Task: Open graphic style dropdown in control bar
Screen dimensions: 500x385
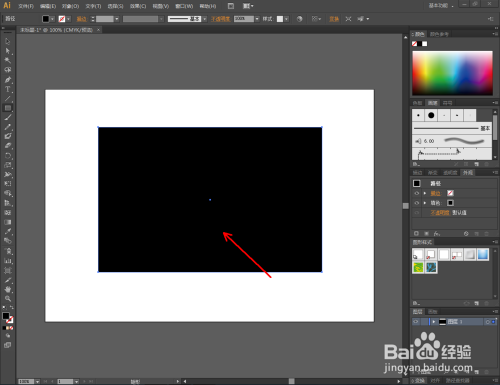Action: (x=286, y=19)
